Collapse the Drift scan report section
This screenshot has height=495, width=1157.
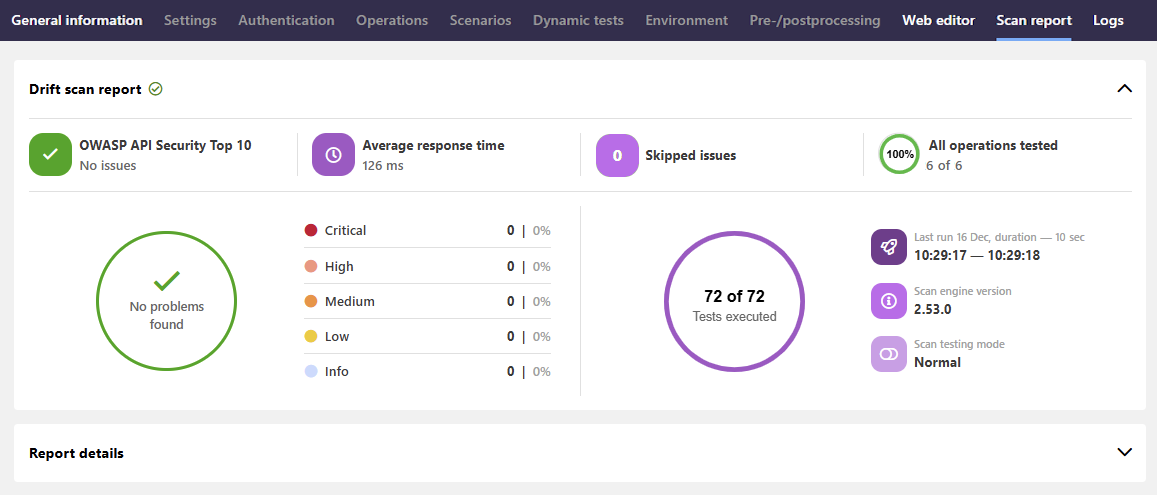pos(1124,89)
